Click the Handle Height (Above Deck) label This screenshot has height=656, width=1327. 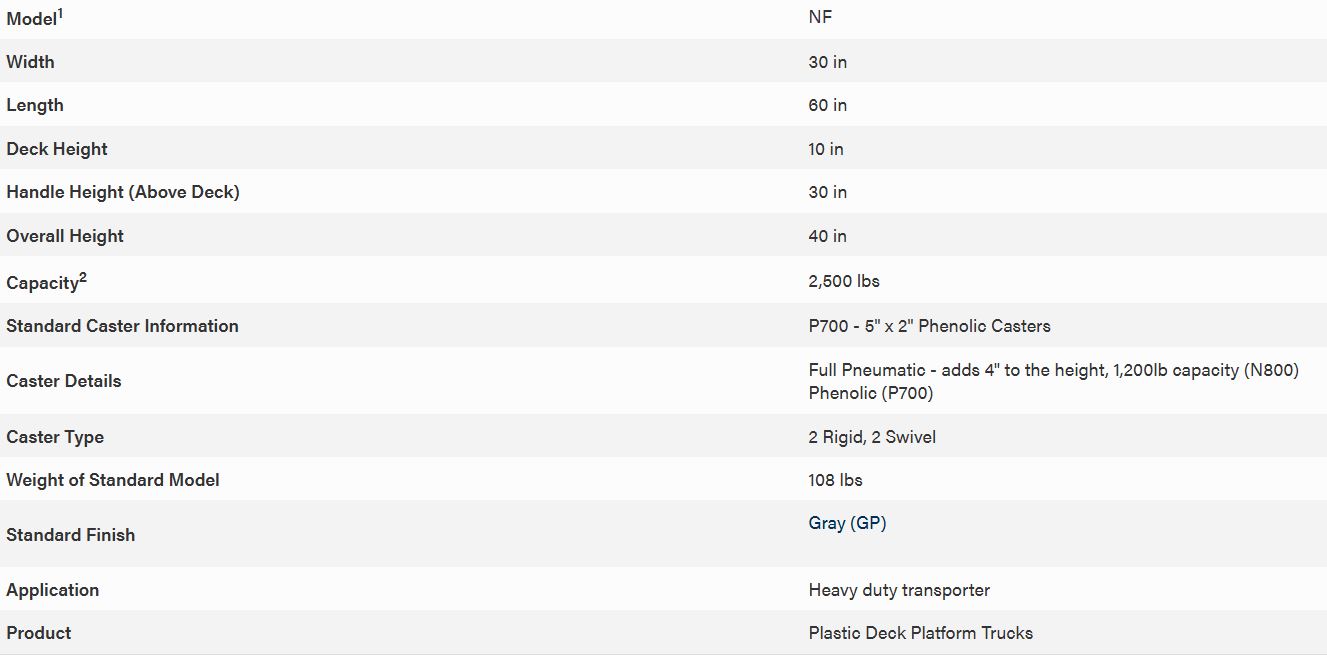click(x=123, y=192)
